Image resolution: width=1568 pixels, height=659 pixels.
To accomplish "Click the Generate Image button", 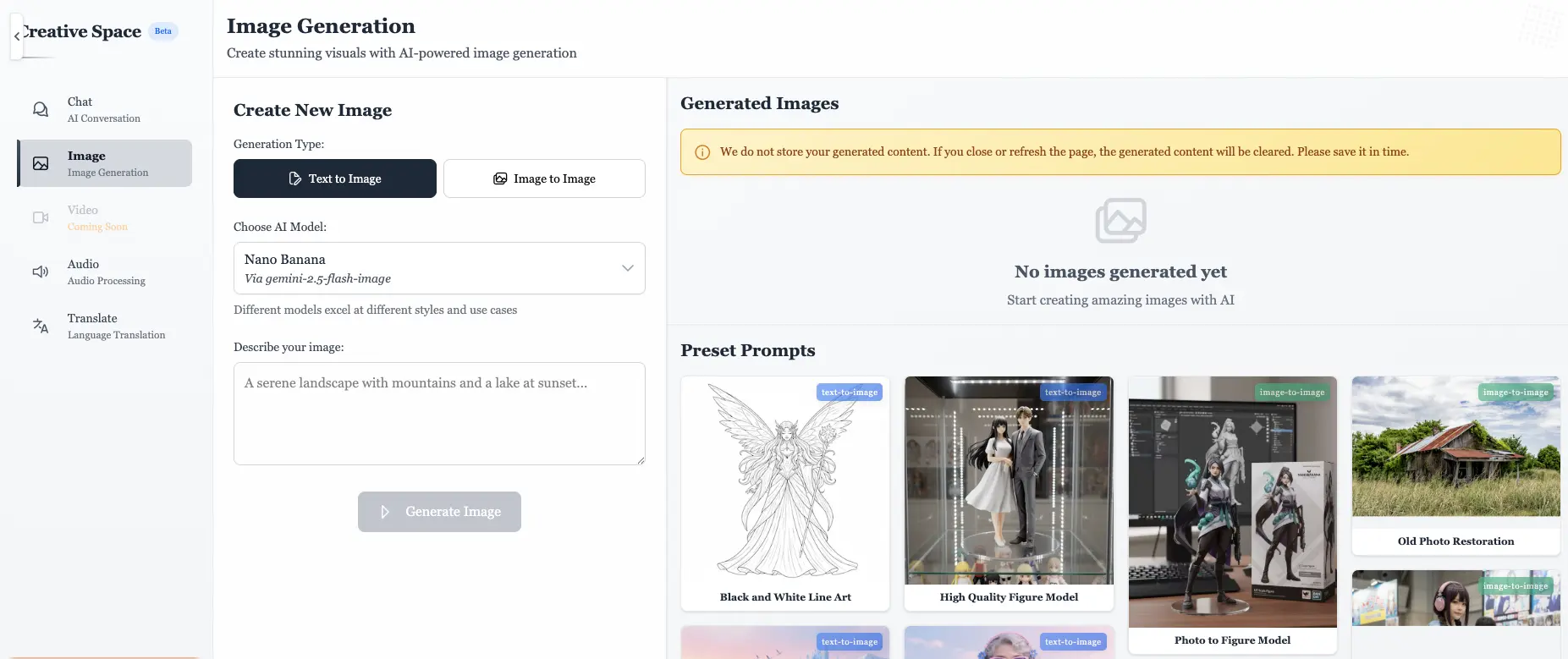I will click(439, 512).
